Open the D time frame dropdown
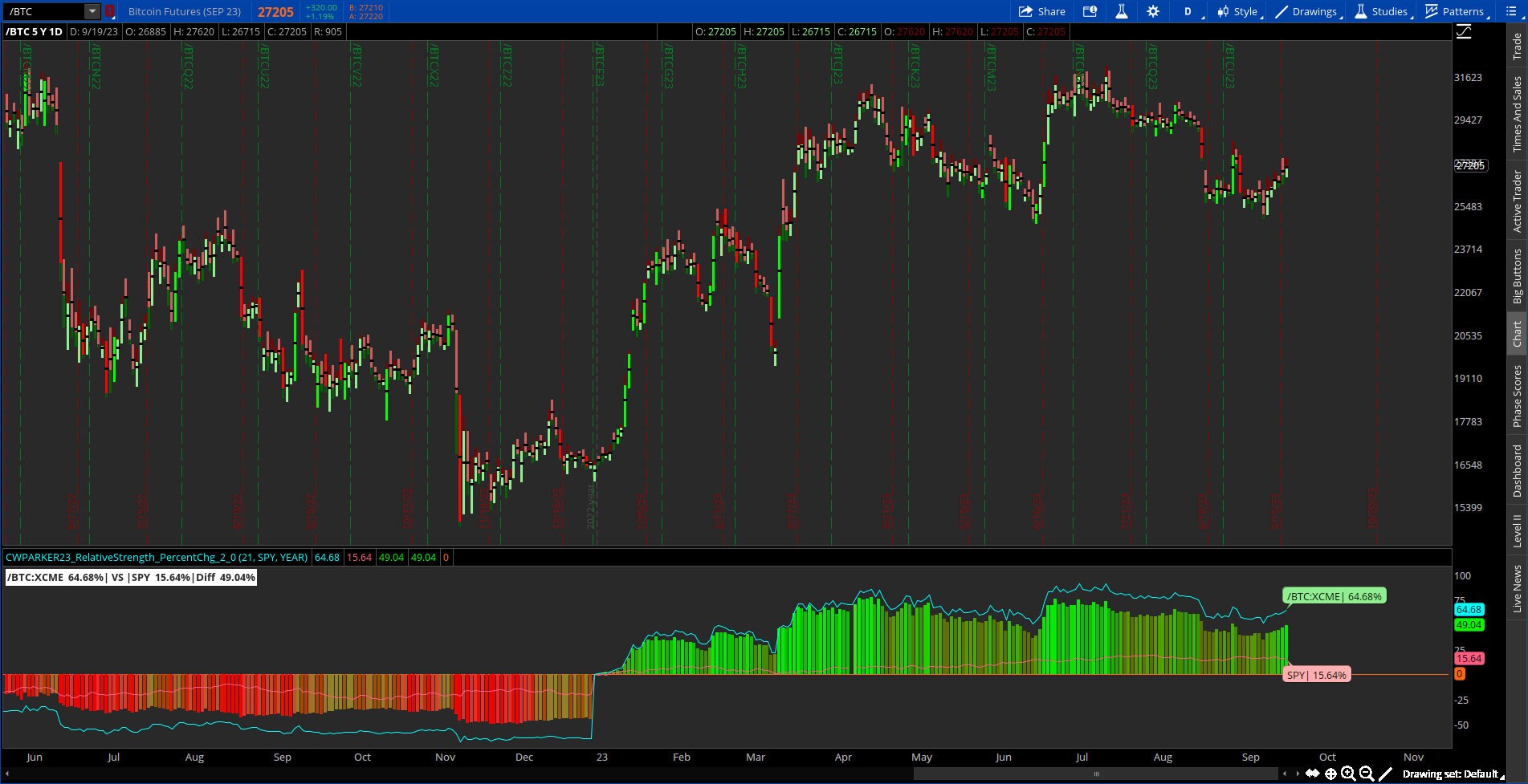This screenshot has width=1528, height=784. [1188, 11]
